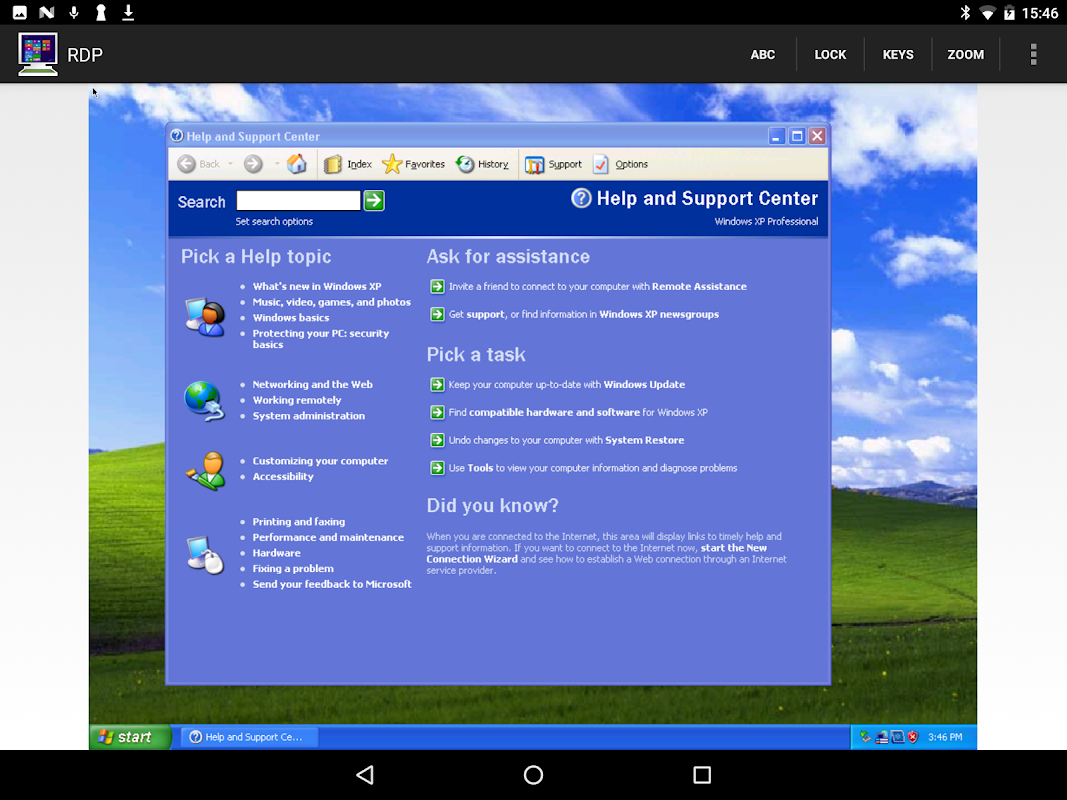Open Working remotely topic

click(297, 400)
